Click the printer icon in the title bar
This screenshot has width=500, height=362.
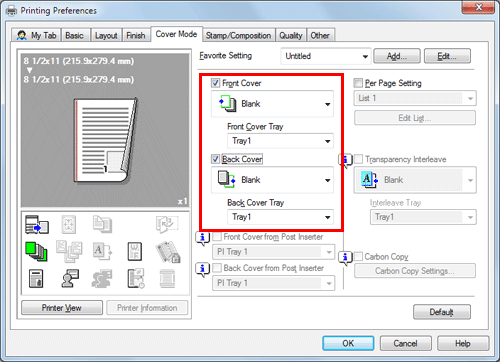[x=11, y=11]
